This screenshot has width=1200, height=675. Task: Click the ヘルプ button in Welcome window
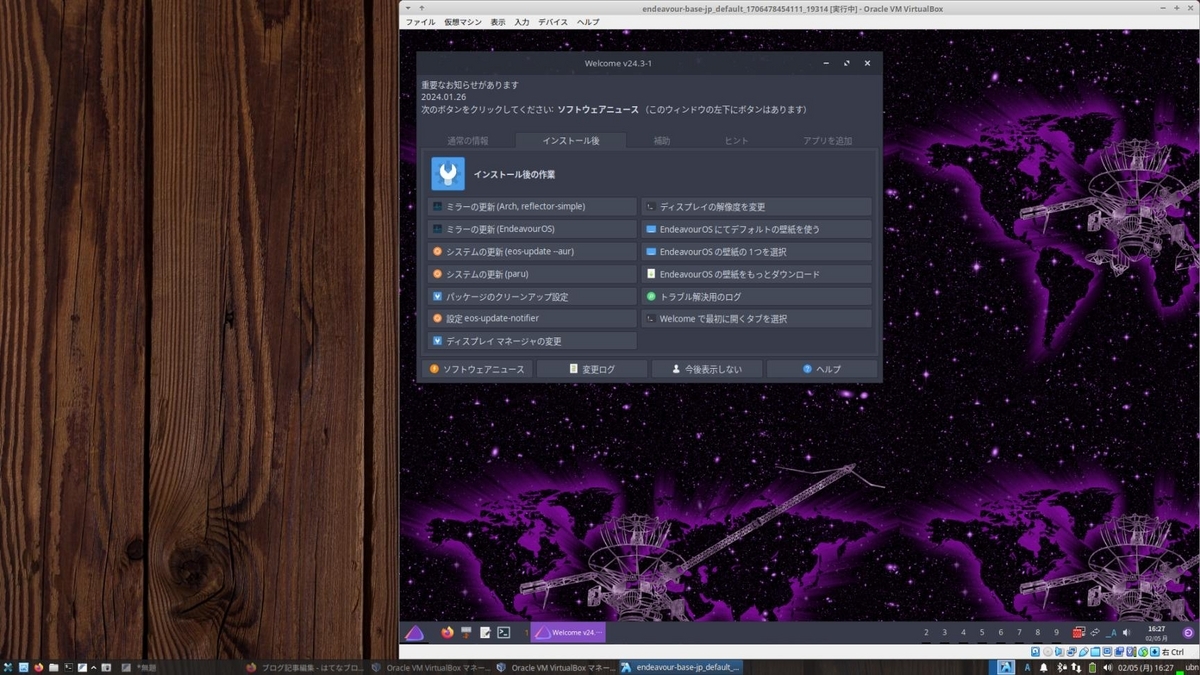pos(822,369)
